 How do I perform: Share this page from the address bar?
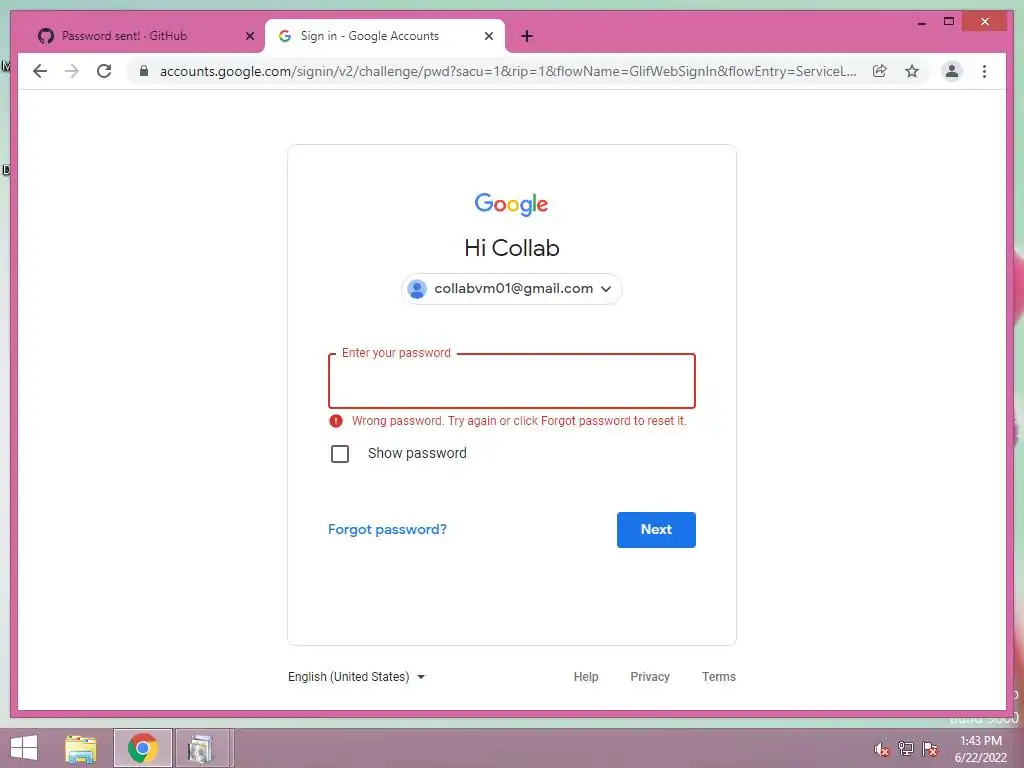click(x=880, y=71)
